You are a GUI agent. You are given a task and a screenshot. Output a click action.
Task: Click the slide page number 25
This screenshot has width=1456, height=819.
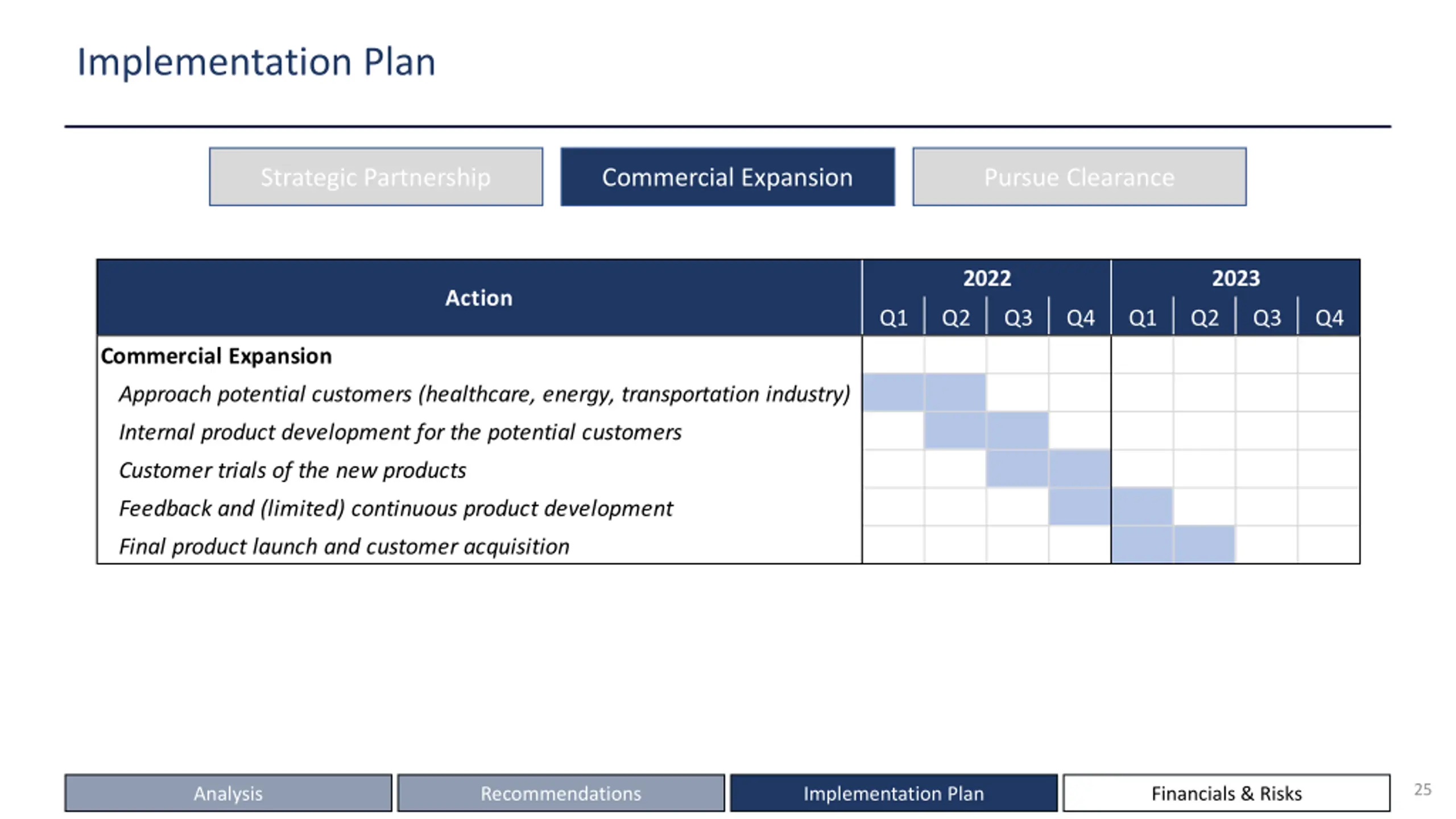point(1422,789)
